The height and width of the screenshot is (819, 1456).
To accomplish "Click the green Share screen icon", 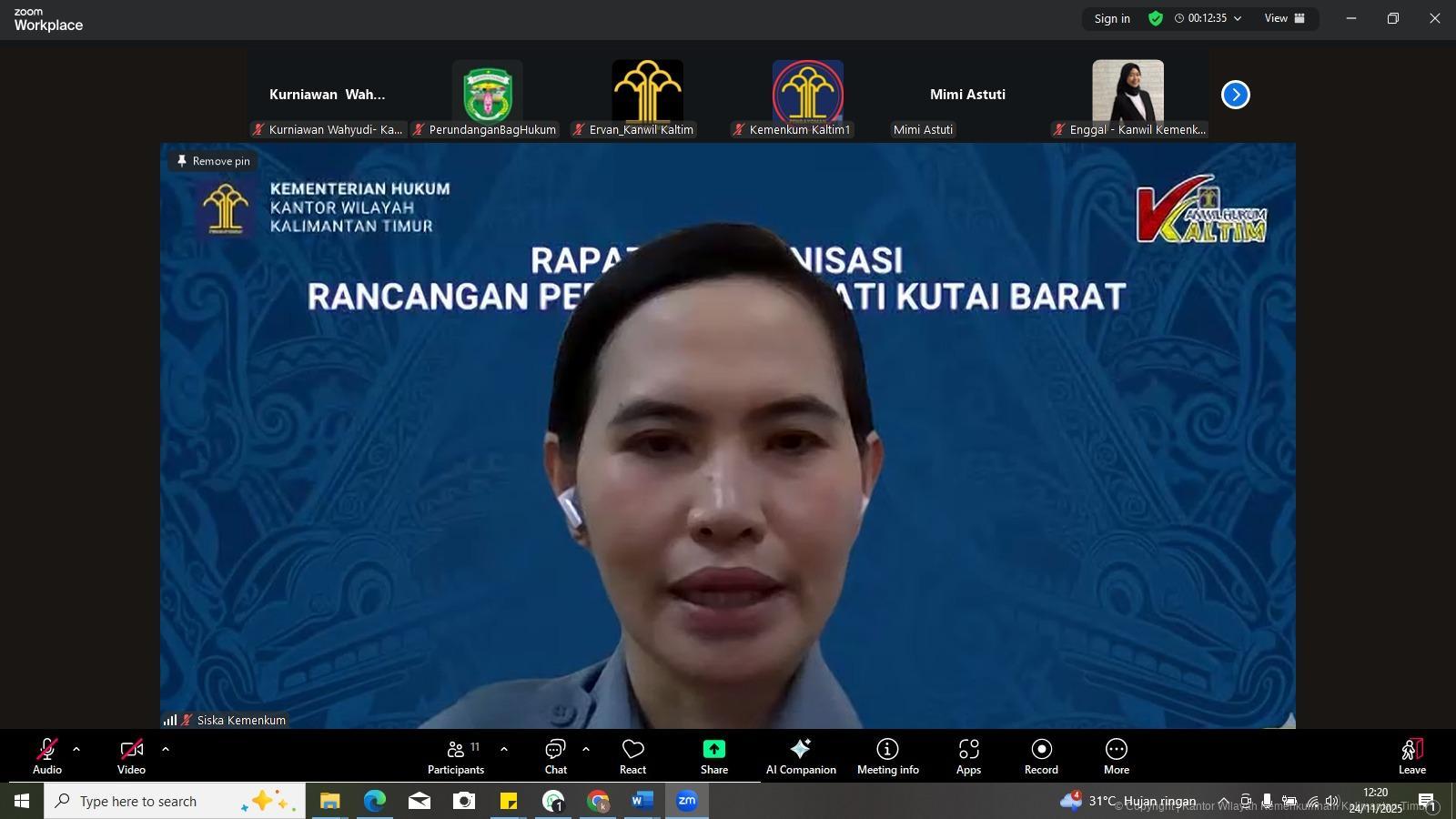I will (x=713, y=749).
